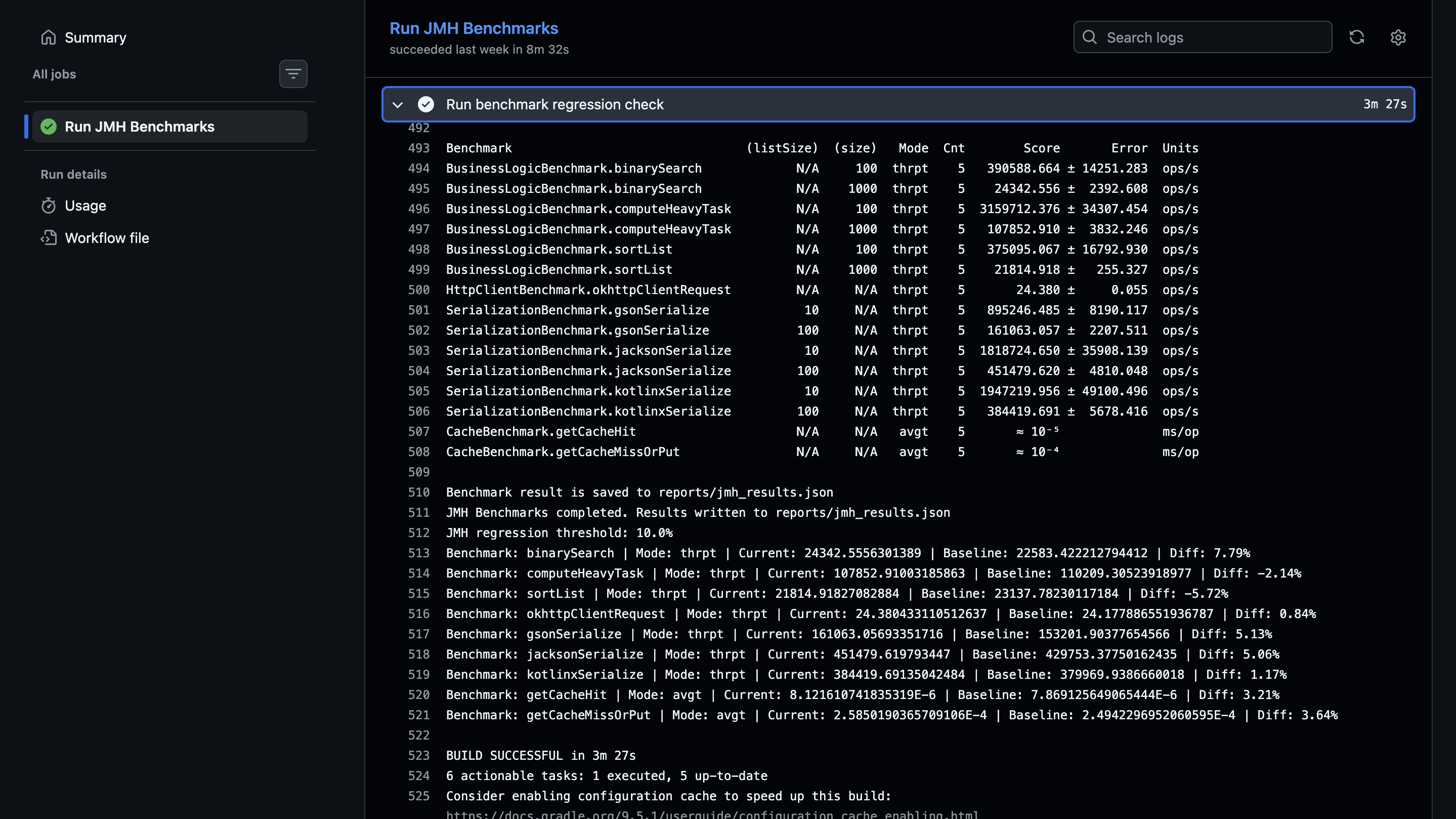
Task: Click the 'JMH Benchmarks completed' log line
Action: click(x=698, y=513)
